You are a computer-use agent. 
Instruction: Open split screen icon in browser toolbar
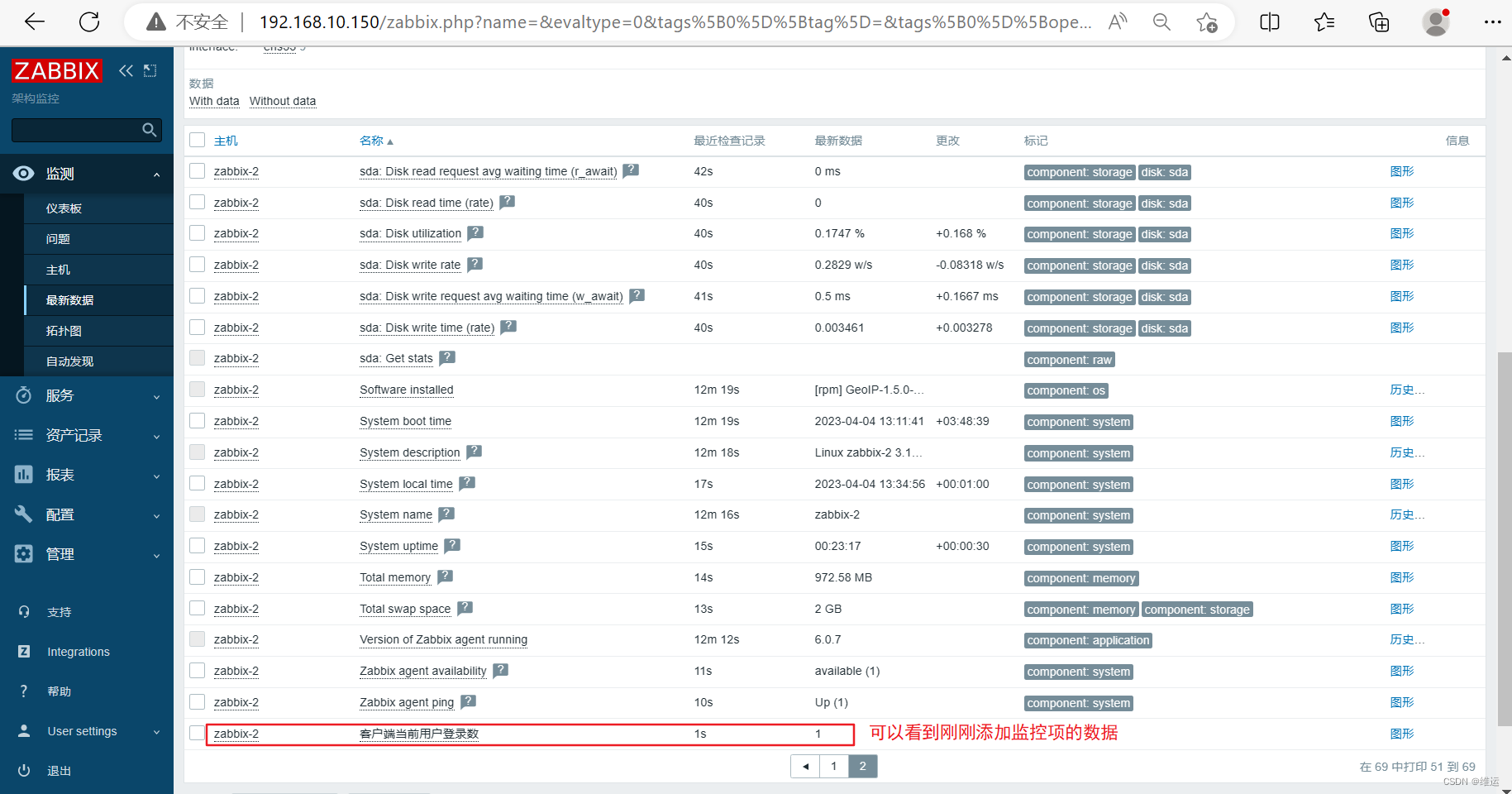click(1270, 22)
